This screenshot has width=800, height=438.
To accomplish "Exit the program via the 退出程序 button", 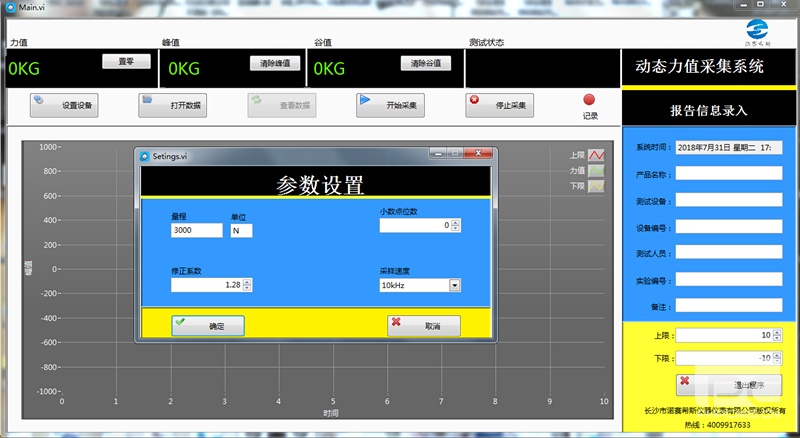I will point(729,384).
